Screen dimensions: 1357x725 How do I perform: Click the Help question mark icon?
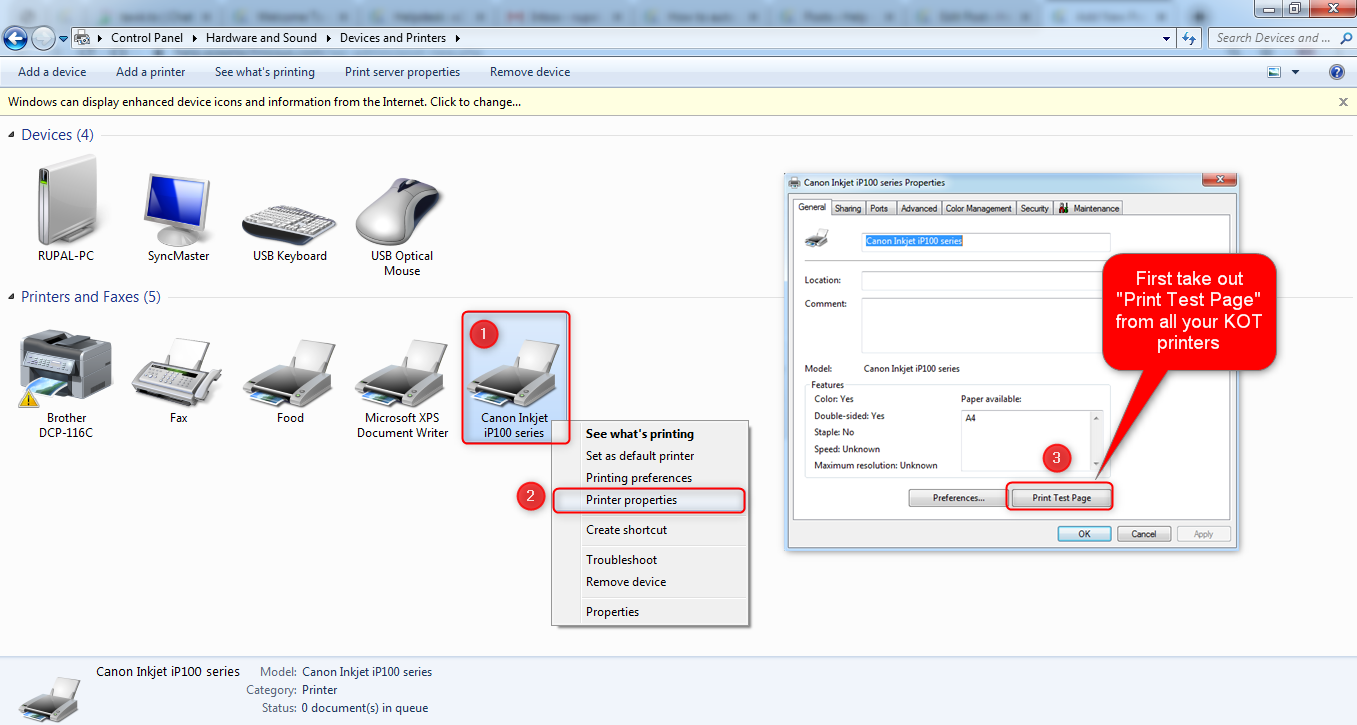coord(1337,72)
